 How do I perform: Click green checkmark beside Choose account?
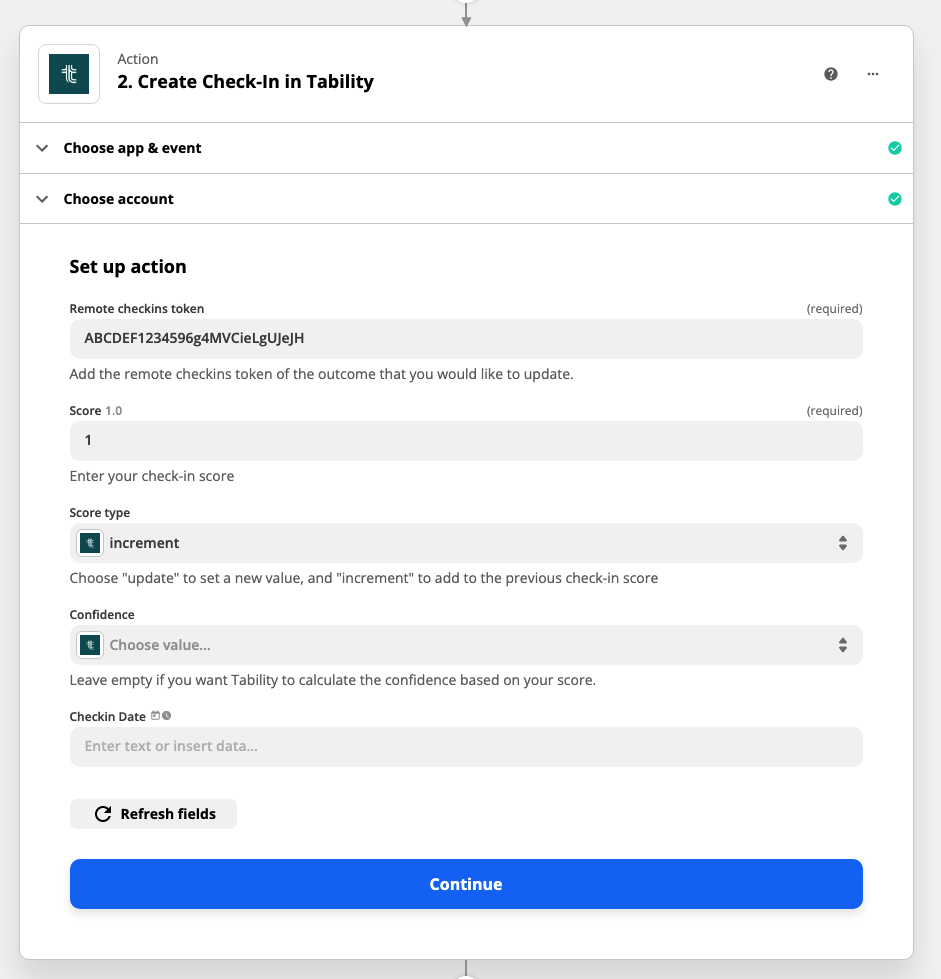tap(895, 199)
